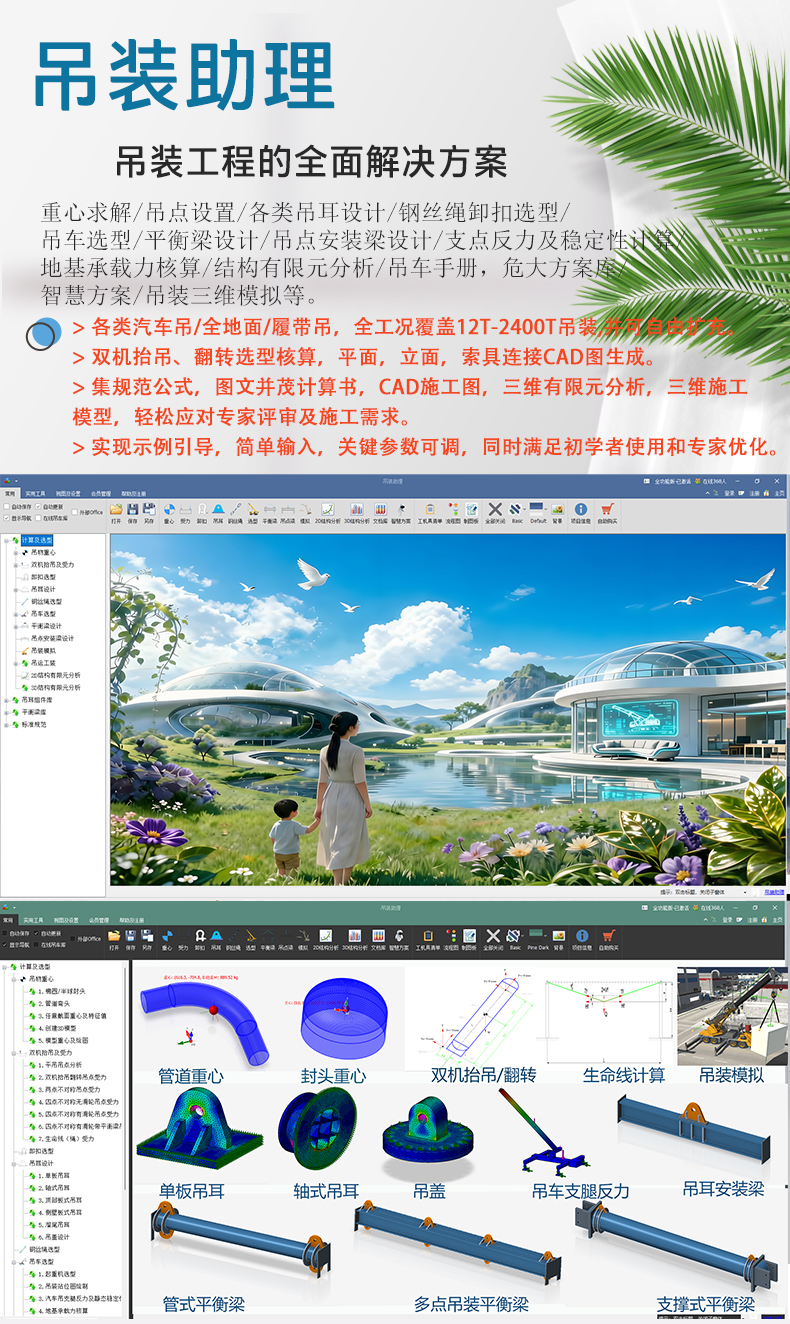Viewport: 790px width, 1324px height.
Task: Click the 保存 disk icon in the upper window
Action: pos(131,510)
